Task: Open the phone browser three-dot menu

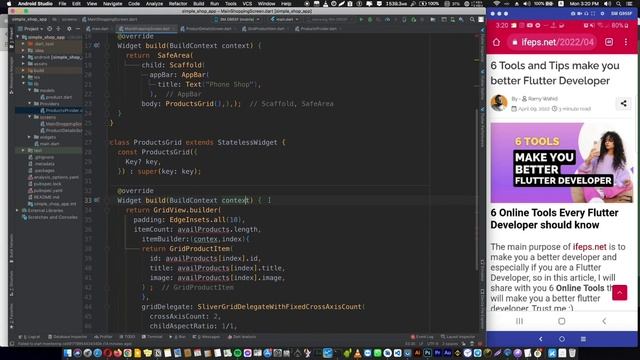Action: click(626, 42)
